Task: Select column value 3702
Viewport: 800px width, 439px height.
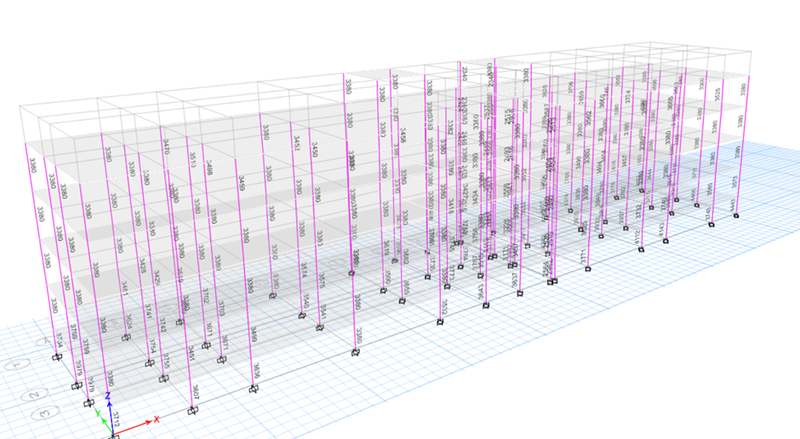Action: coord(206,296)
